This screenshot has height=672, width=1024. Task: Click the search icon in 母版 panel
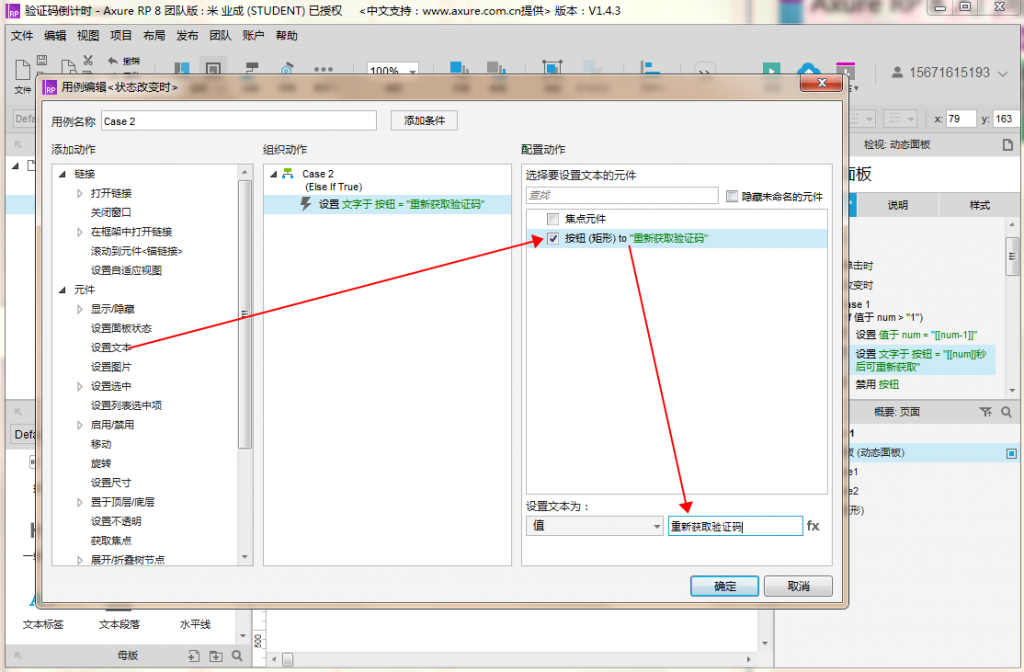(x=237, y=656)
